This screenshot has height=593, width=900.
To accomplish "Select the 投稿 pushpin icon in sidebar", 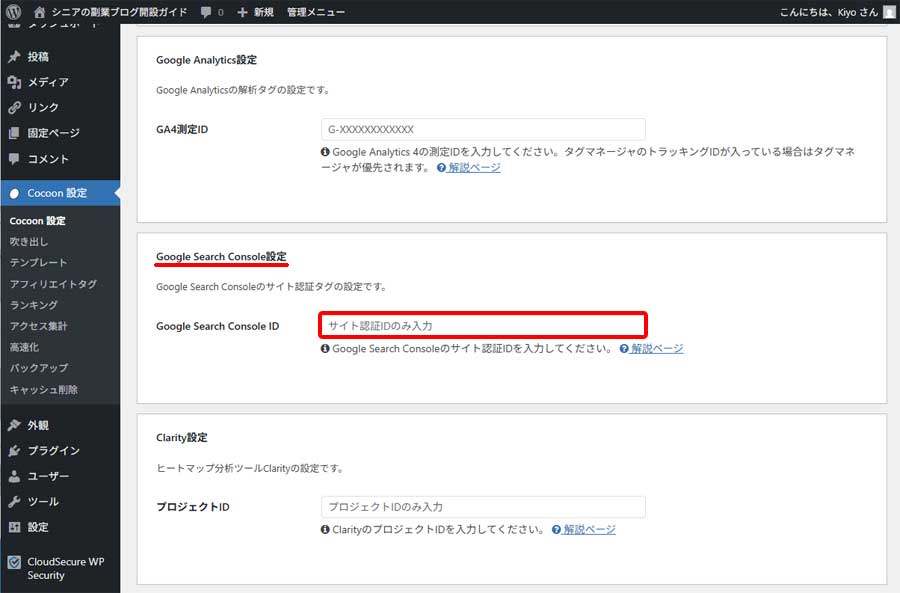I will coord(14,57).
